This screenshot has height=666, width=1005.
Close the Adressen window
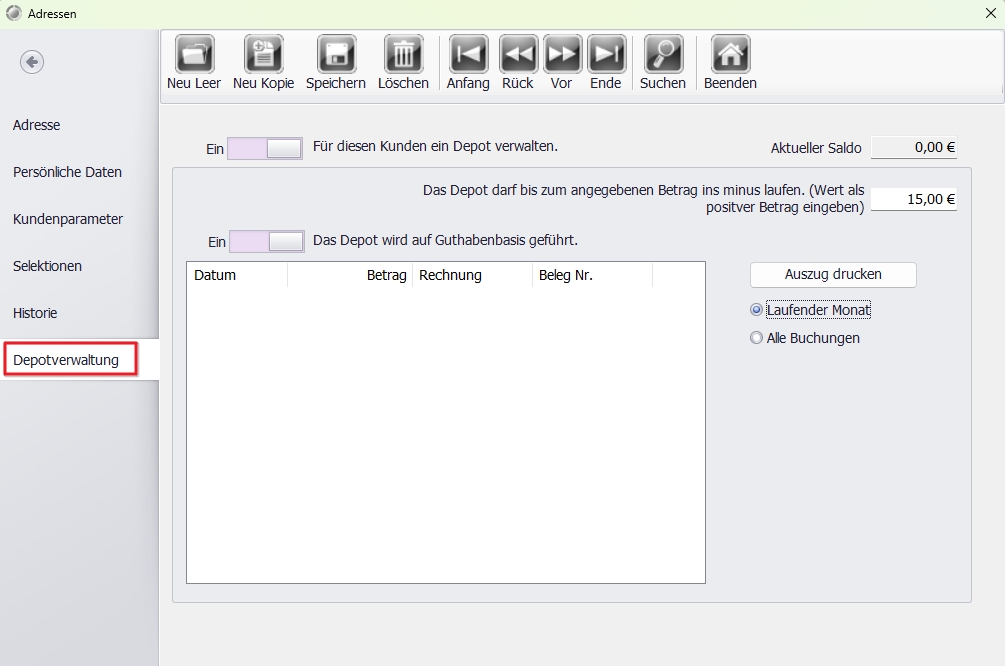tap(990, 13)
